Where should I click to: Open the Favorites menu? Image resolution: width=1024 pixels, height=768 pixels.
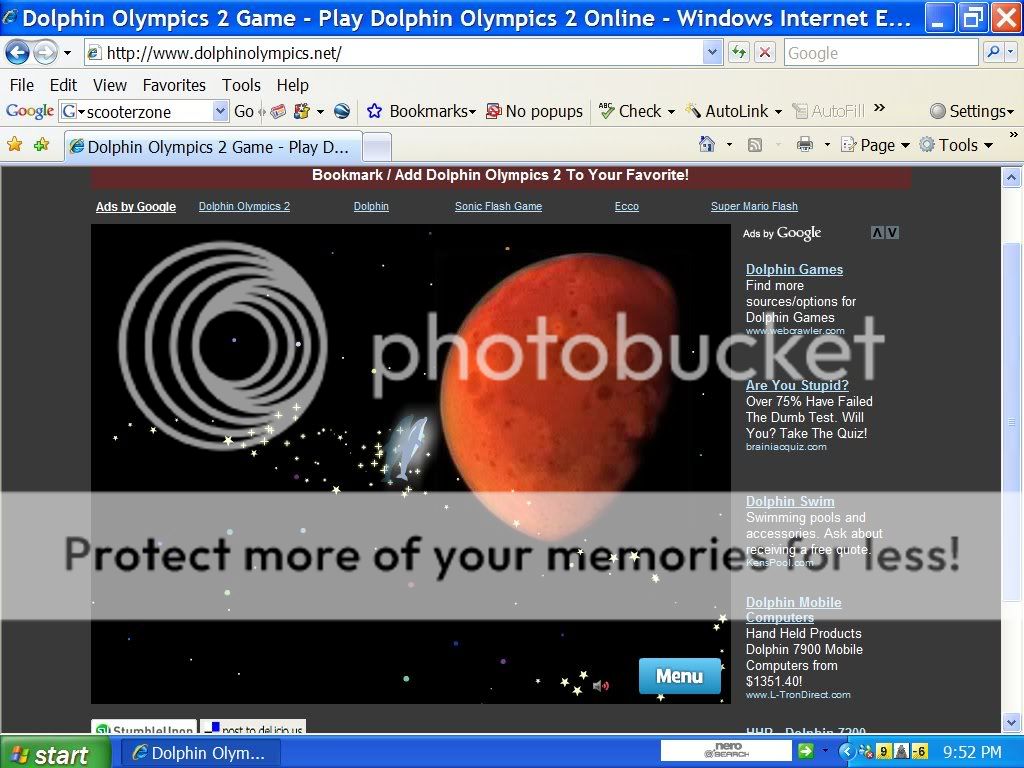coord(173,85)
